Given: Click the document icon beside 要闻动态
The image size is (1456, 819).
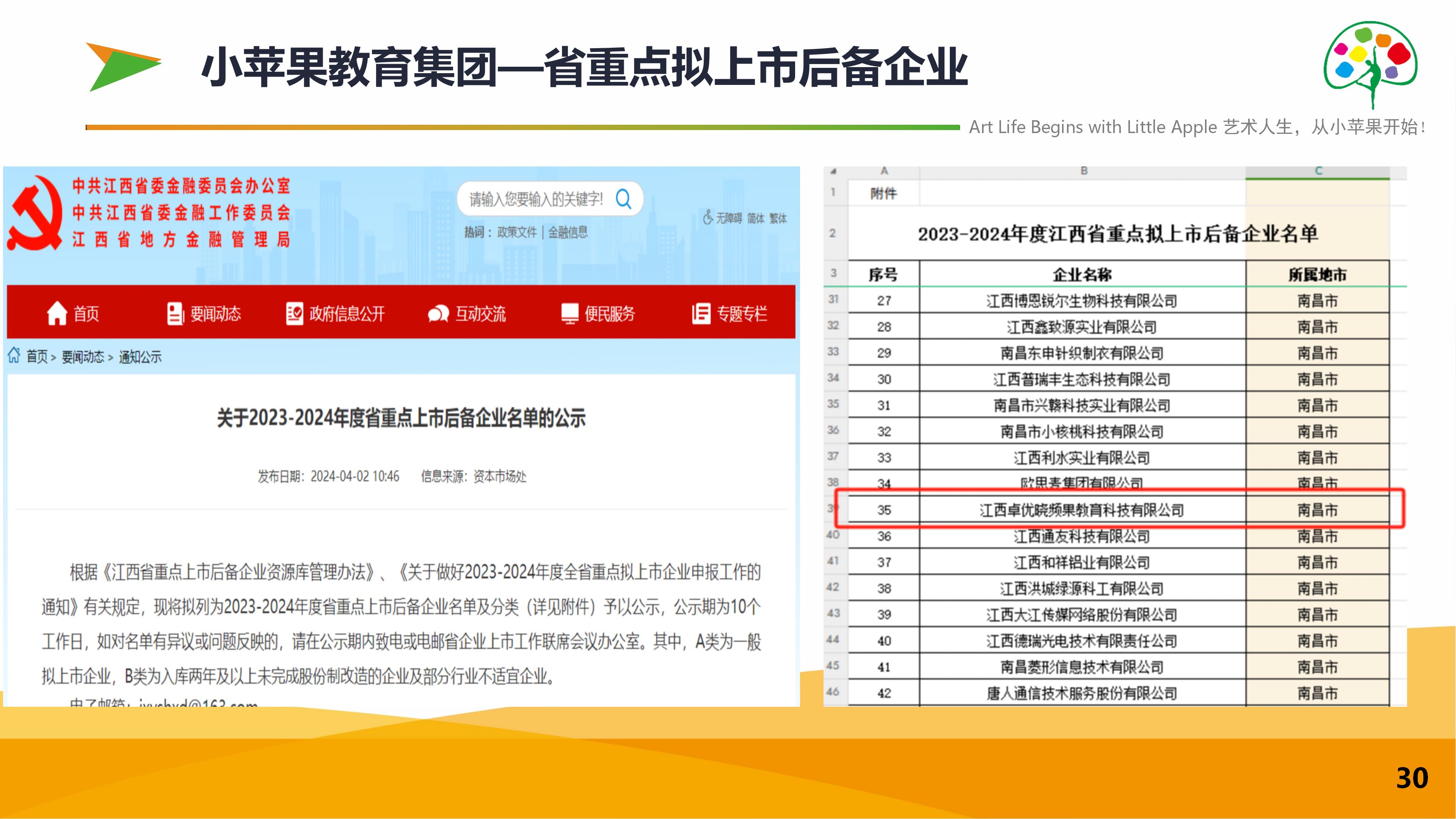Looking at the screenshot, I should click(175, 313).
